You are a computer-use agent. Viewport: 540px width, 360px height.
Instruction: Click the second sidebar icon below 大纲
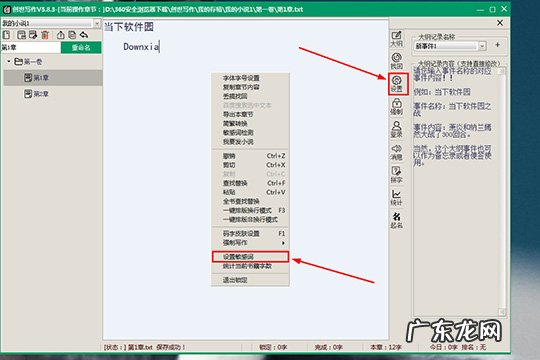[x=396, y=61]
